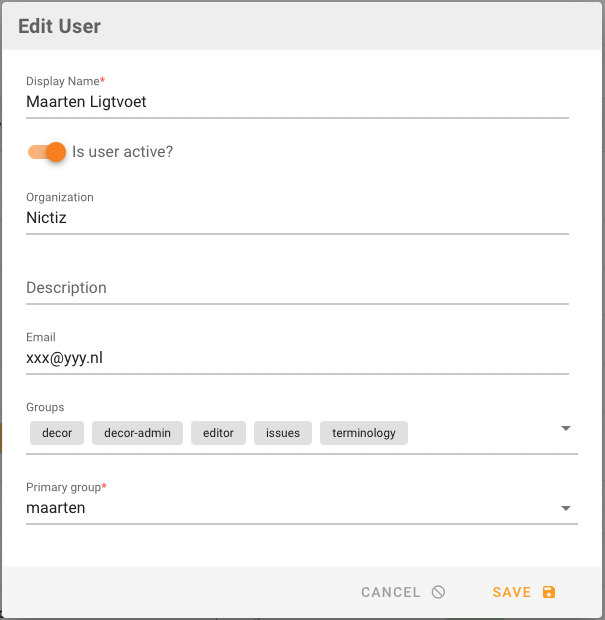The width and height of the screenshot is (605, 620).
Task: Select the 'issues' group chip
Action: coord(283,433)
